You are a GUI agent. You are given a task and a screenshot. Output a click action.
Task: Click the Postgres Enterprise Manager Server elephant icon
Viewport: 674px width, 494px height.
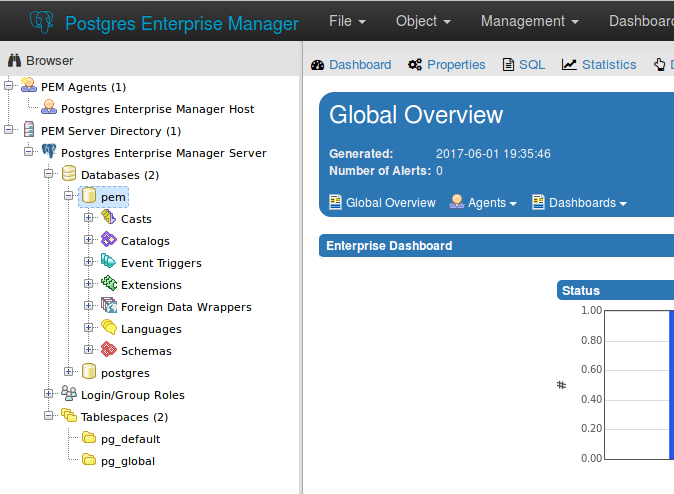pos(49,152)
